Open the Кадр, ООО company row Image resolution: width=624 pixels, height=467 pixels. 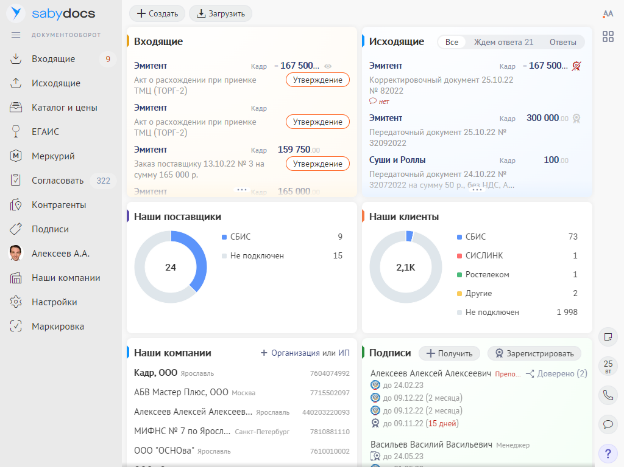(x=242, y=373)
